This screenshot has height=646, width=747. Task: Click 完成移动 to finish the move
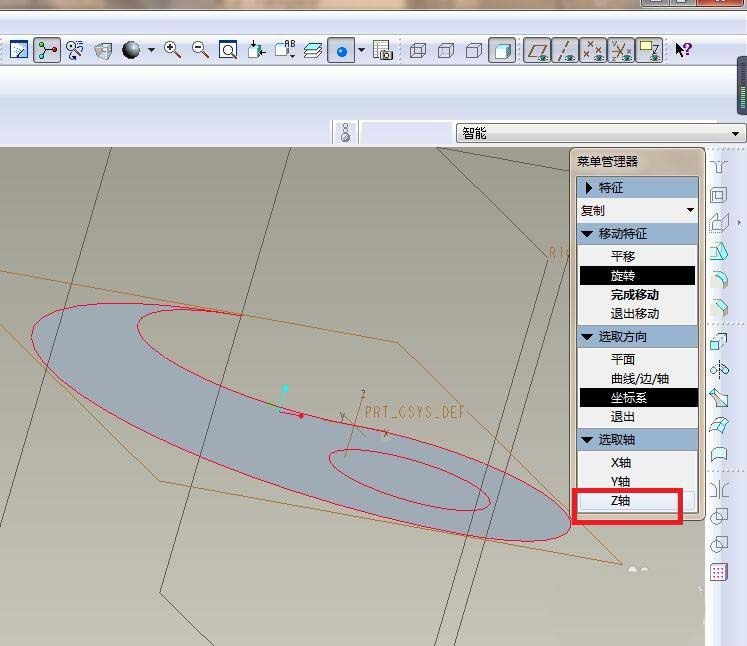(x=637, y=294)
